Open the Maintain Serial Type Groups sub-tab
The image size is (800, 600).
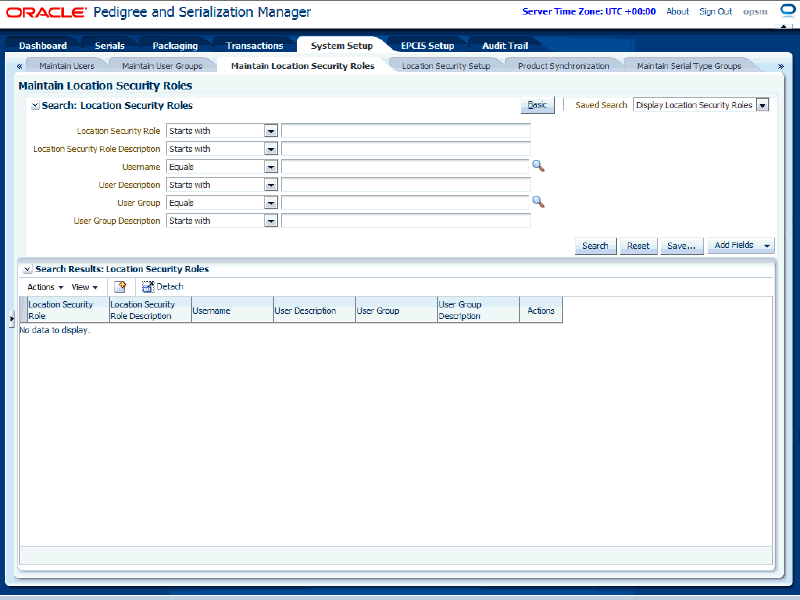(x=689, y=66)
